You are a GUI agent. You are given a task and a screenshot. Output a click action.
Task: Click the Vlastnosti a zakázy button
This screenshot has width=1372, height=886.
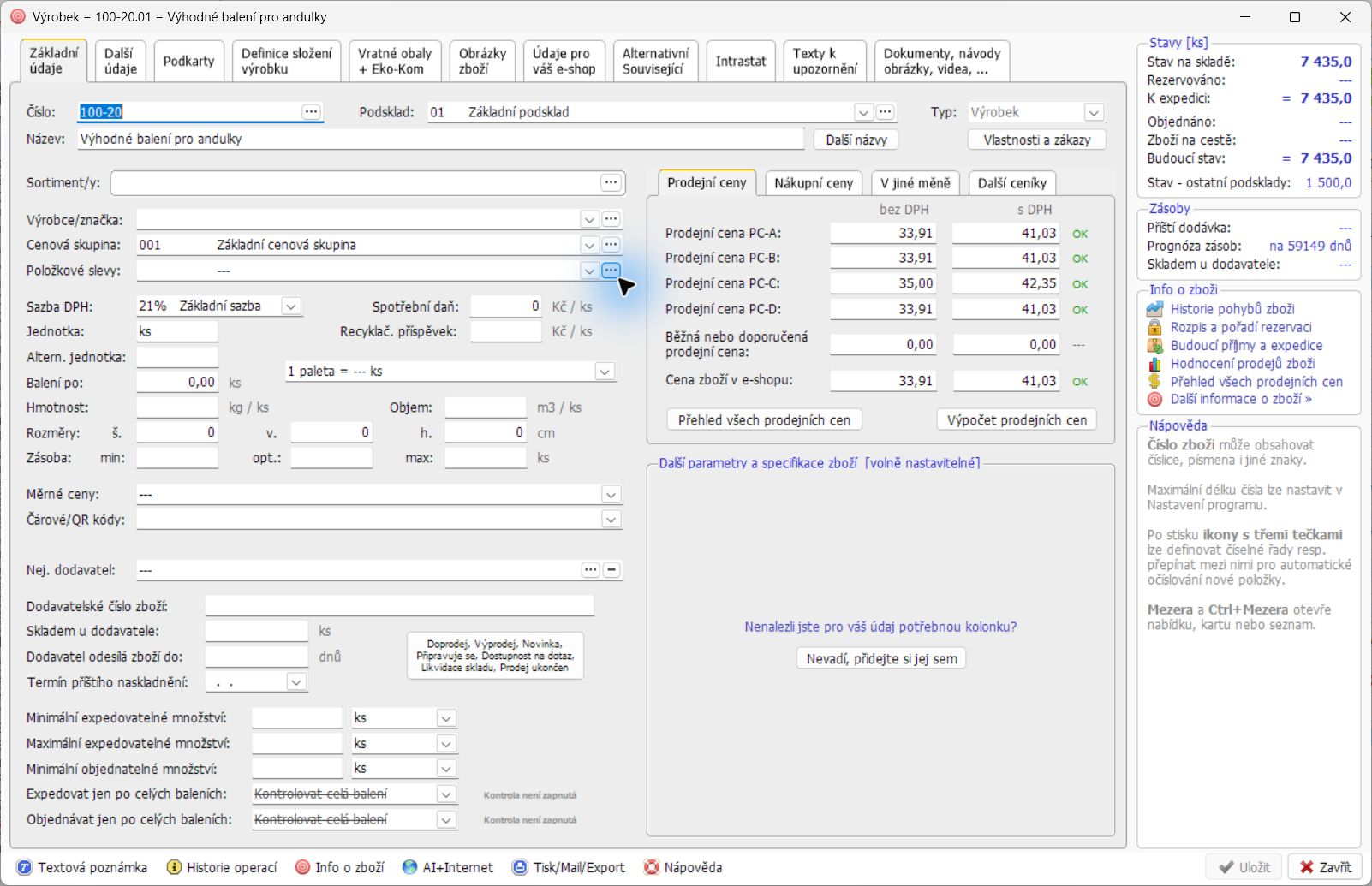(x=1037, y=140)
